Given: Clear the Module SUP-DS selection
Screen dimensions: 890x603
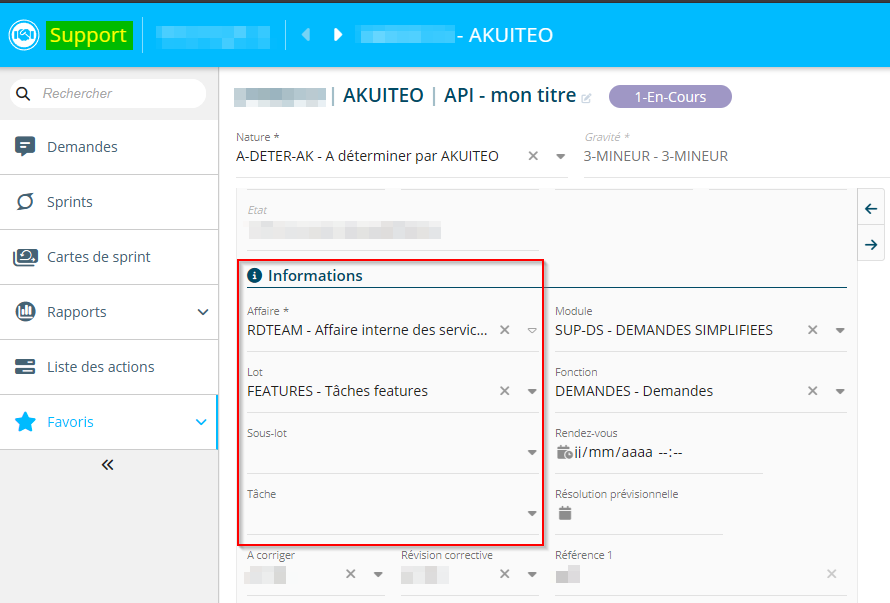Looking at the screenshot, I should tap(813, 330).
